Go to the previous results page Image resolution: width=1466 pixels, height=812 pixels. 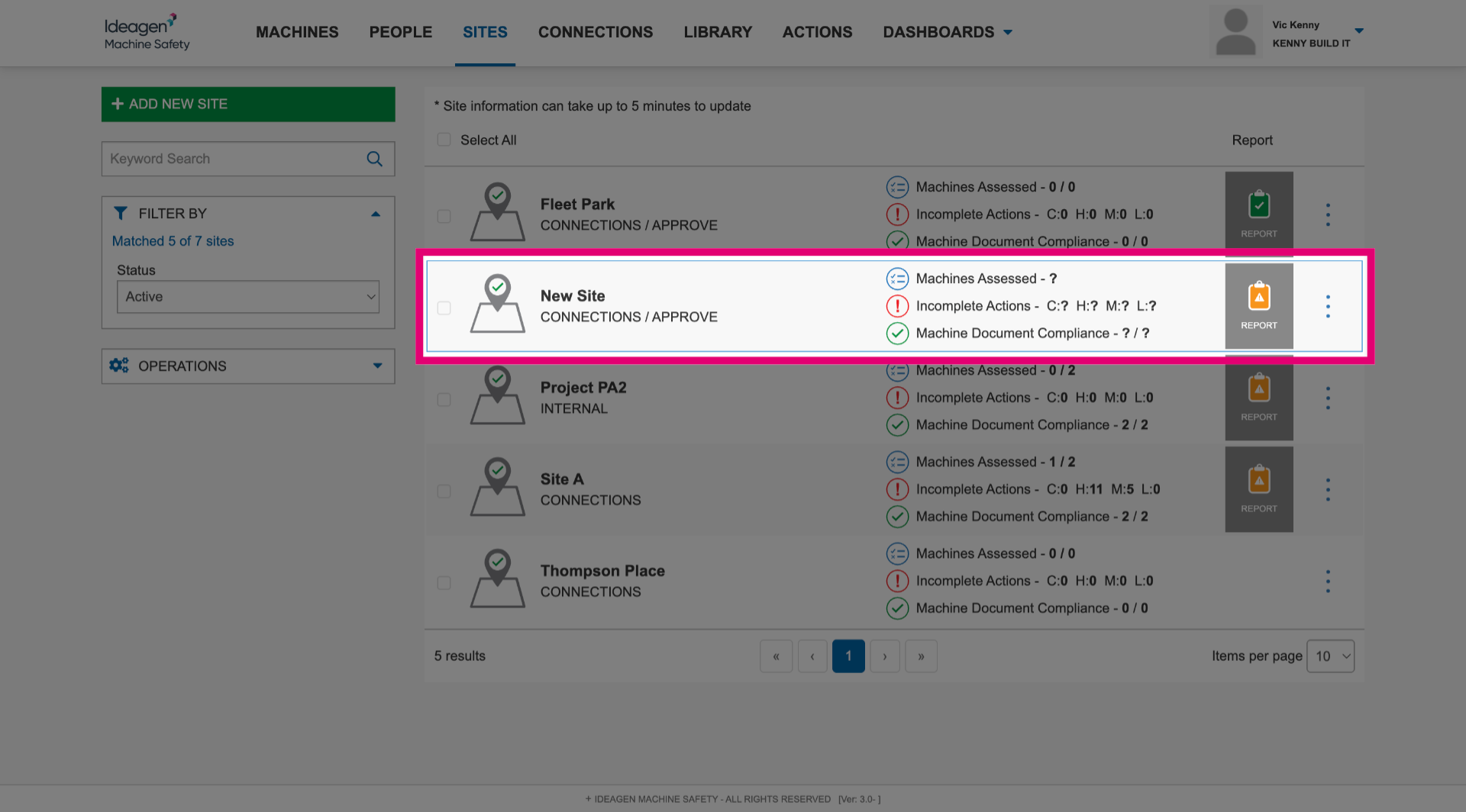812,656
